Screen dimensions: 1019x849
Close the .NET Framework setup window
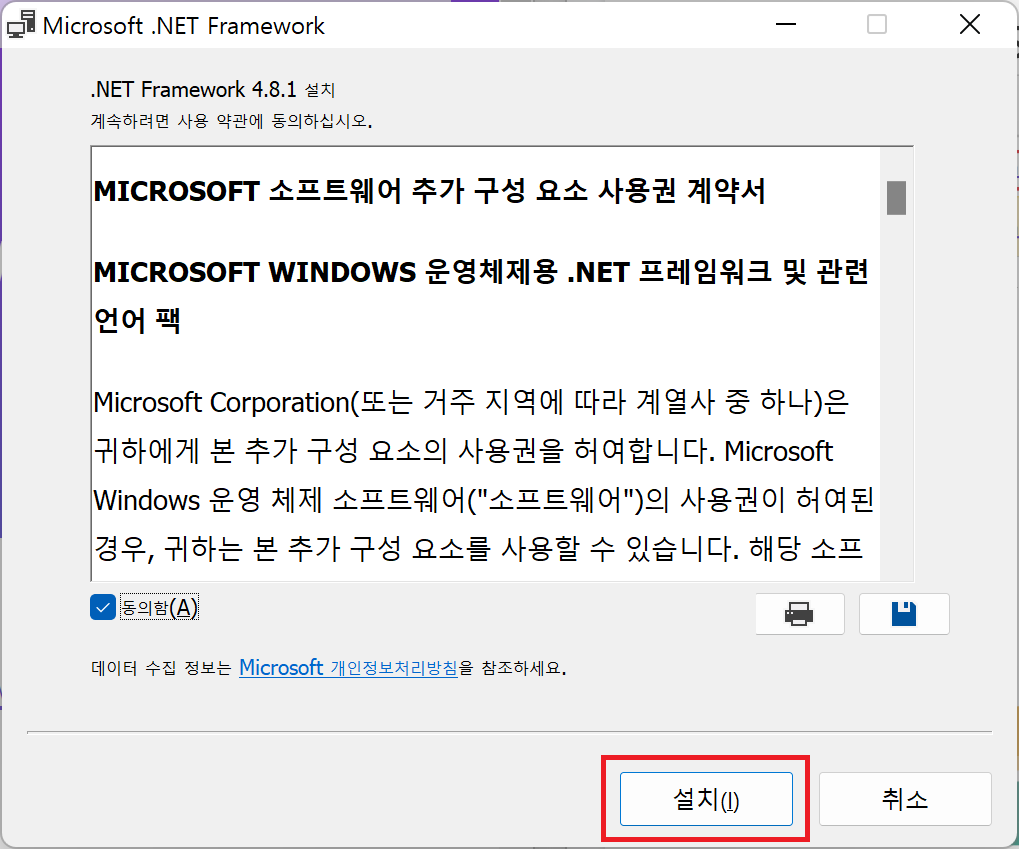[970, 25]
